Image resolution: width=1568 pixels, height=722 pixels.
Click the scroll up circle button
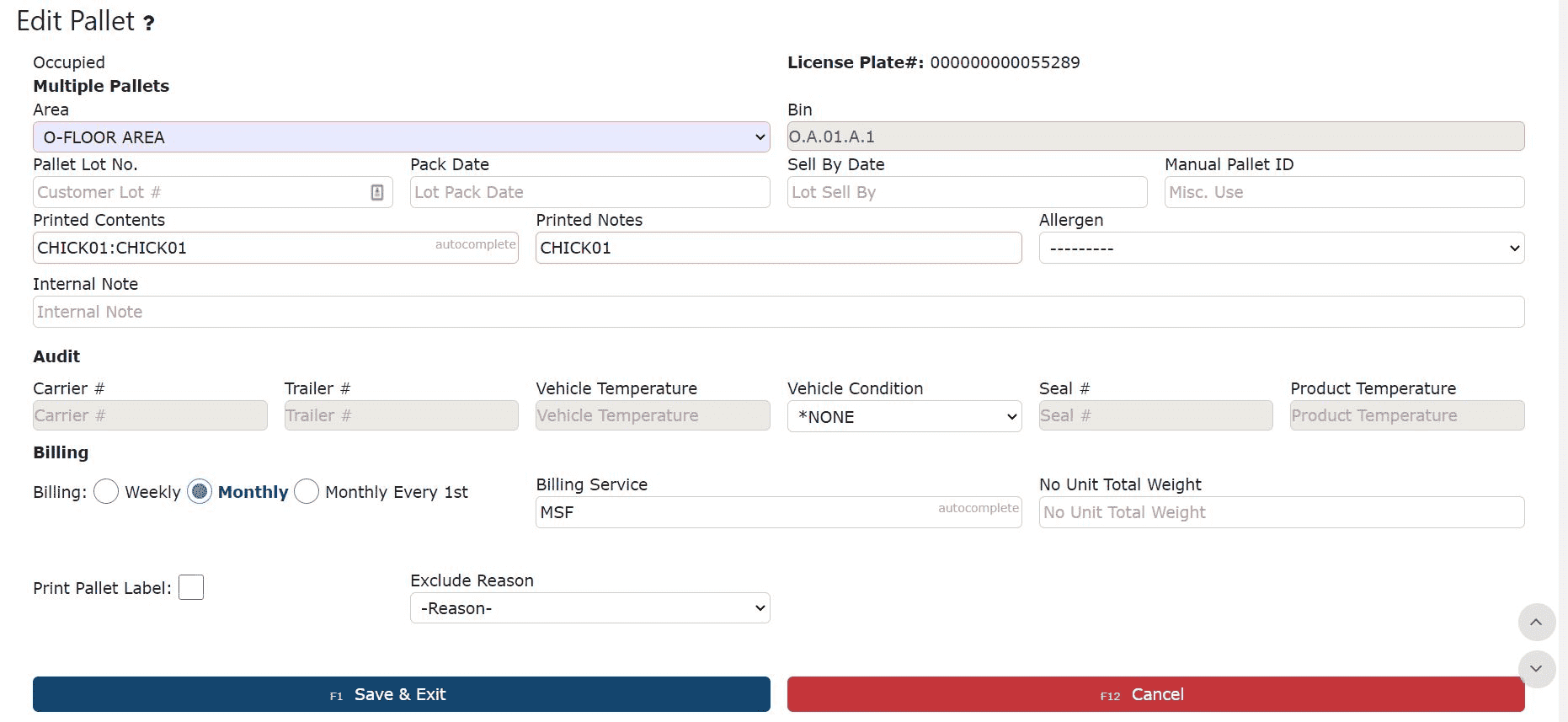tap(1536, 623)
